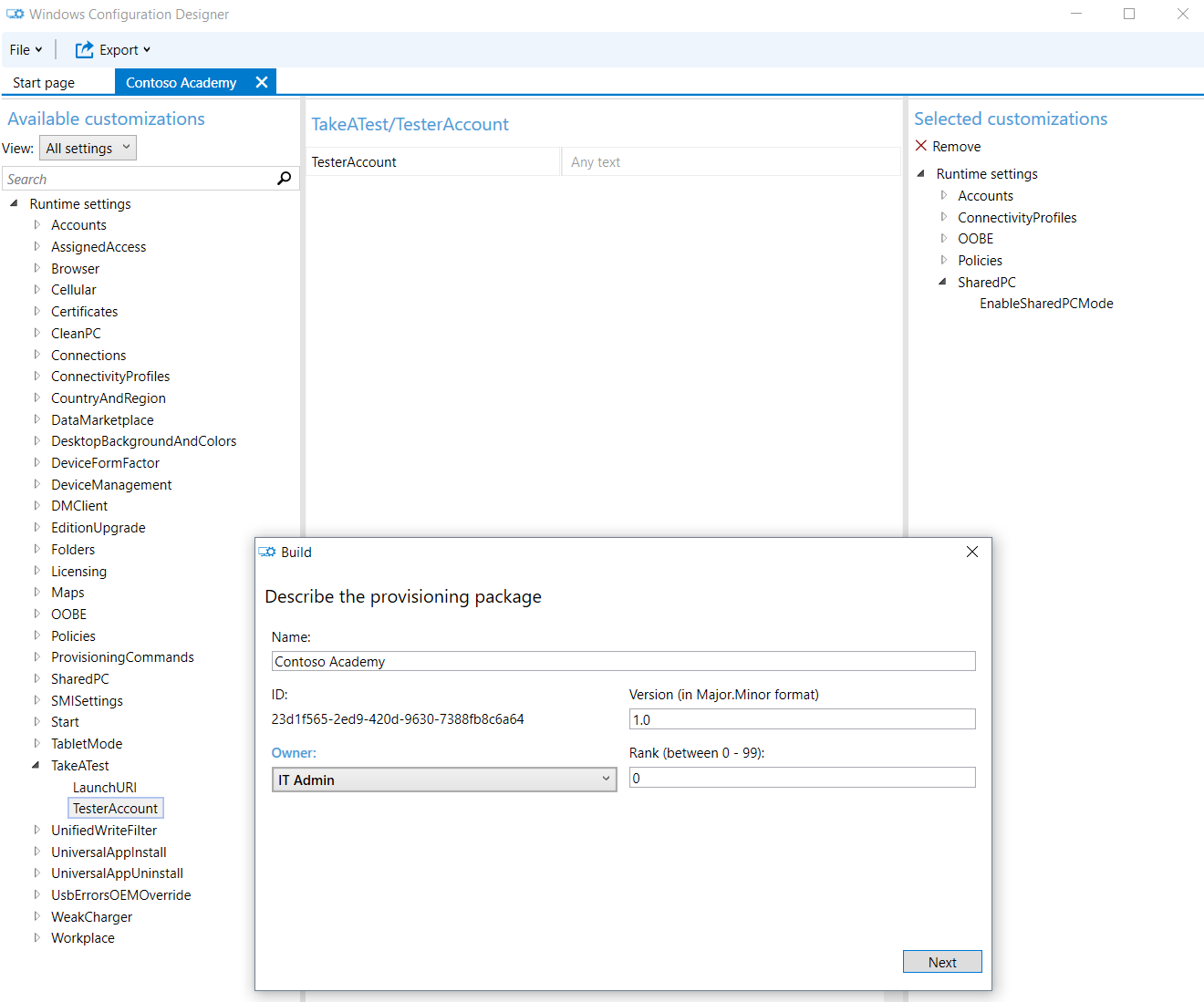The height and width of the screenshot is (1002, 1204).
Task: Click the Export icon in the toolbar
Action: pyautogui.click(x=84, y=50)
